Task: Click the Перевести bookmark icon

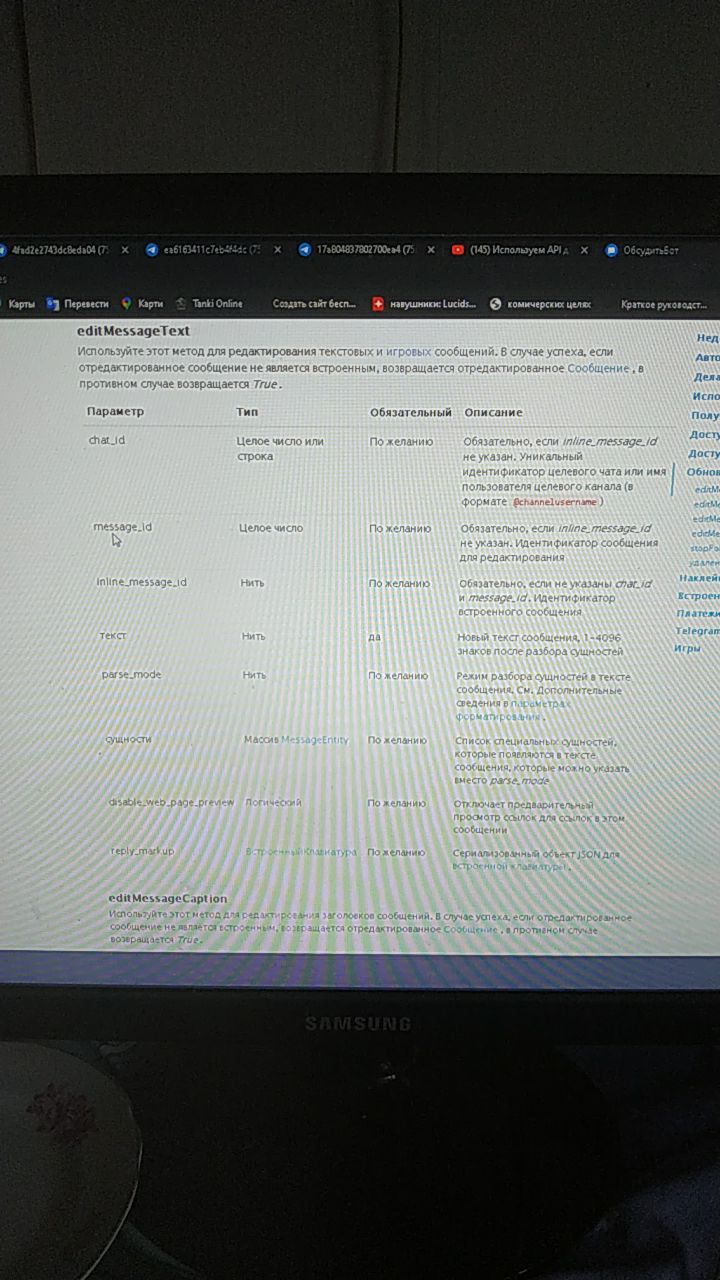Action: 53,303
